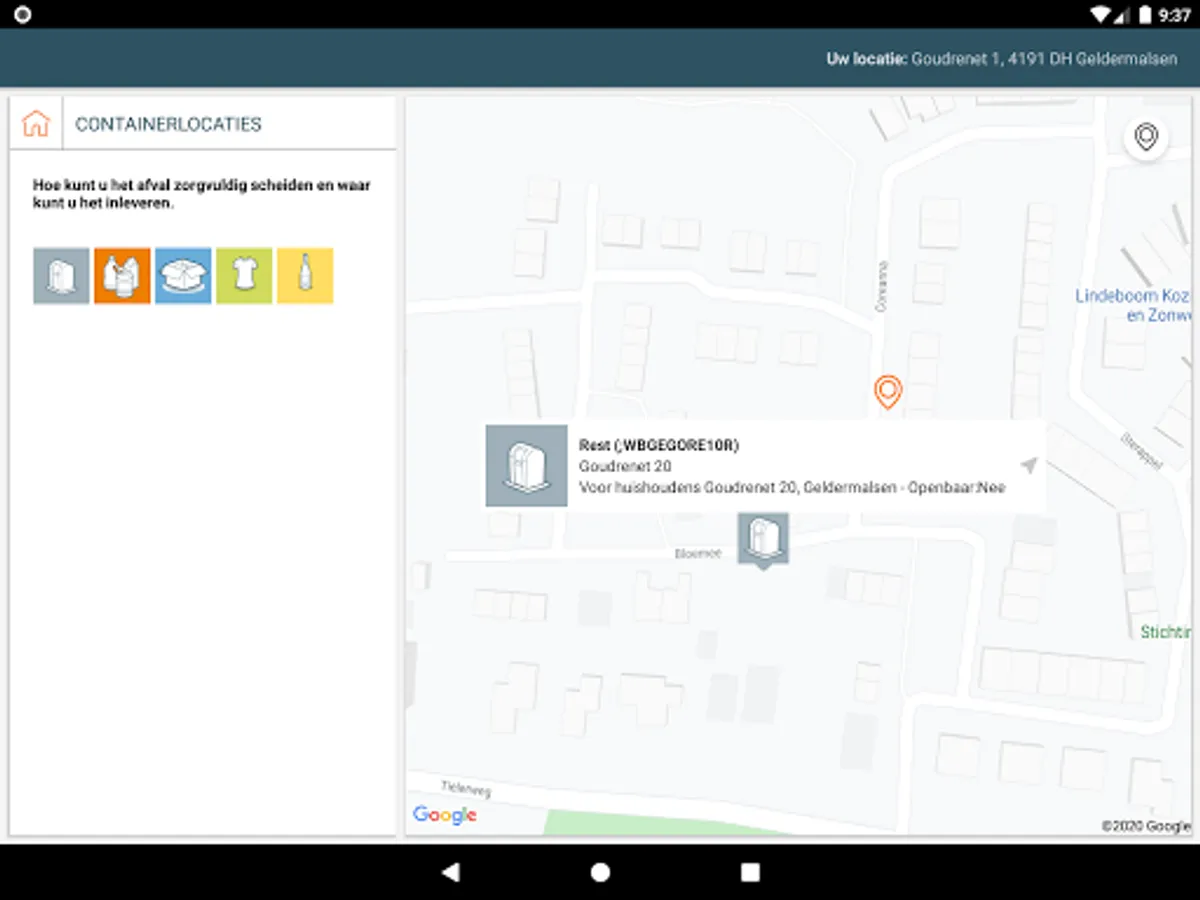Tap the Google logo on the map

444,815
